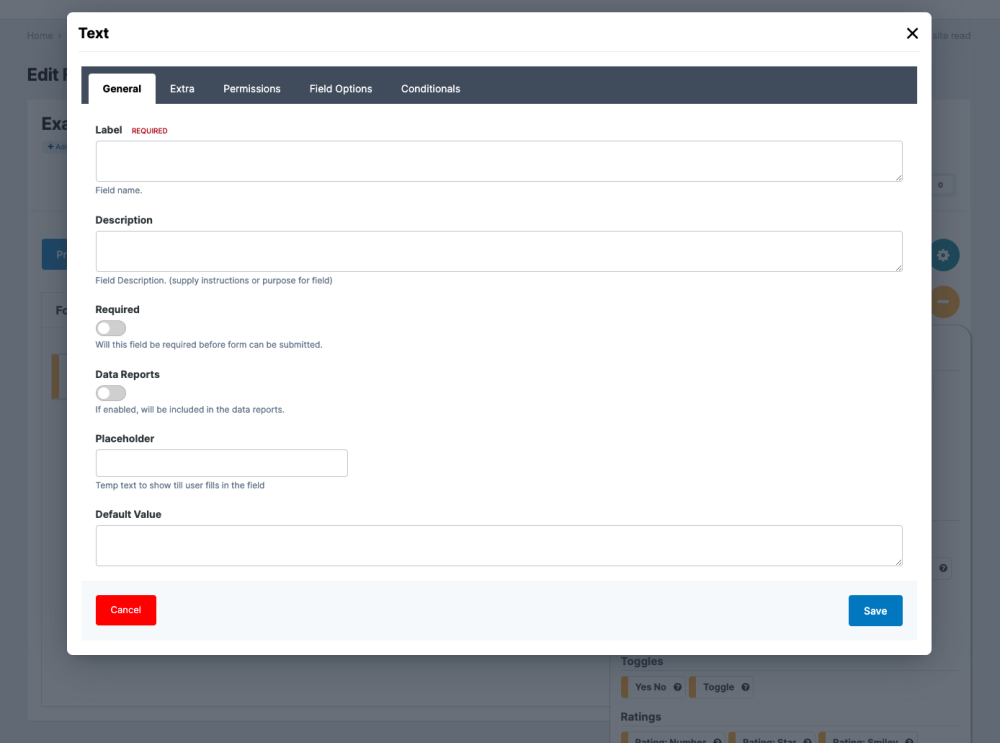Close the Text dialog with the X
Image resolution: width=1000 pixels, height=743 pixels.
click(x=912, y=33)
